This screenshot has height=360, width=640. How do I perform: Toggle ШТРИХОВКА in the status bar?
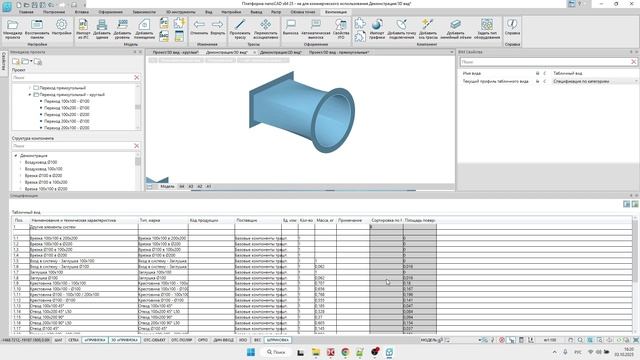pos(278,340)
